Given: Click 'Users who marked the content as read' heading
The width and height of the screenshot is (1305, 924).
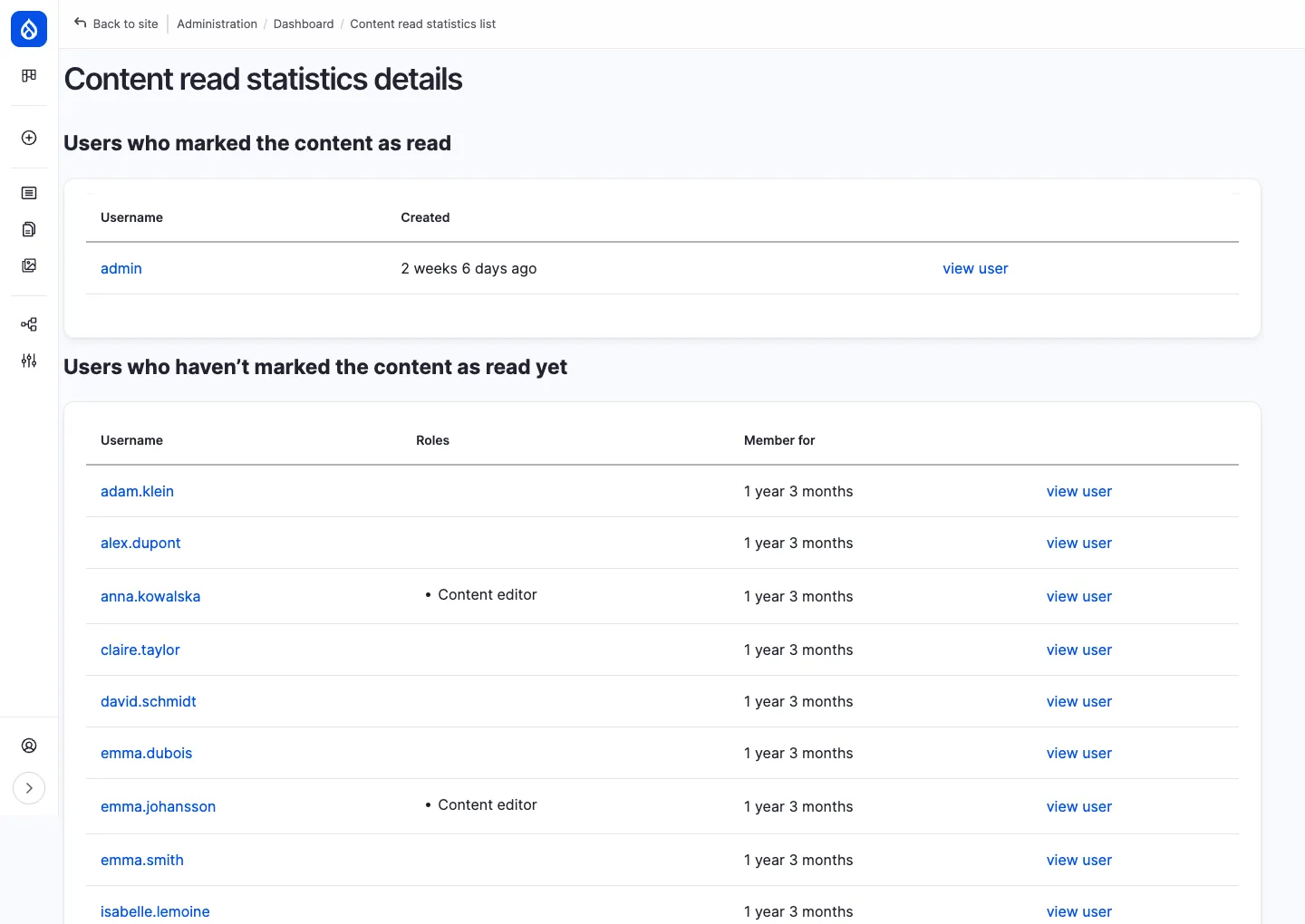Looking at the screenshot, I should 257,143.
